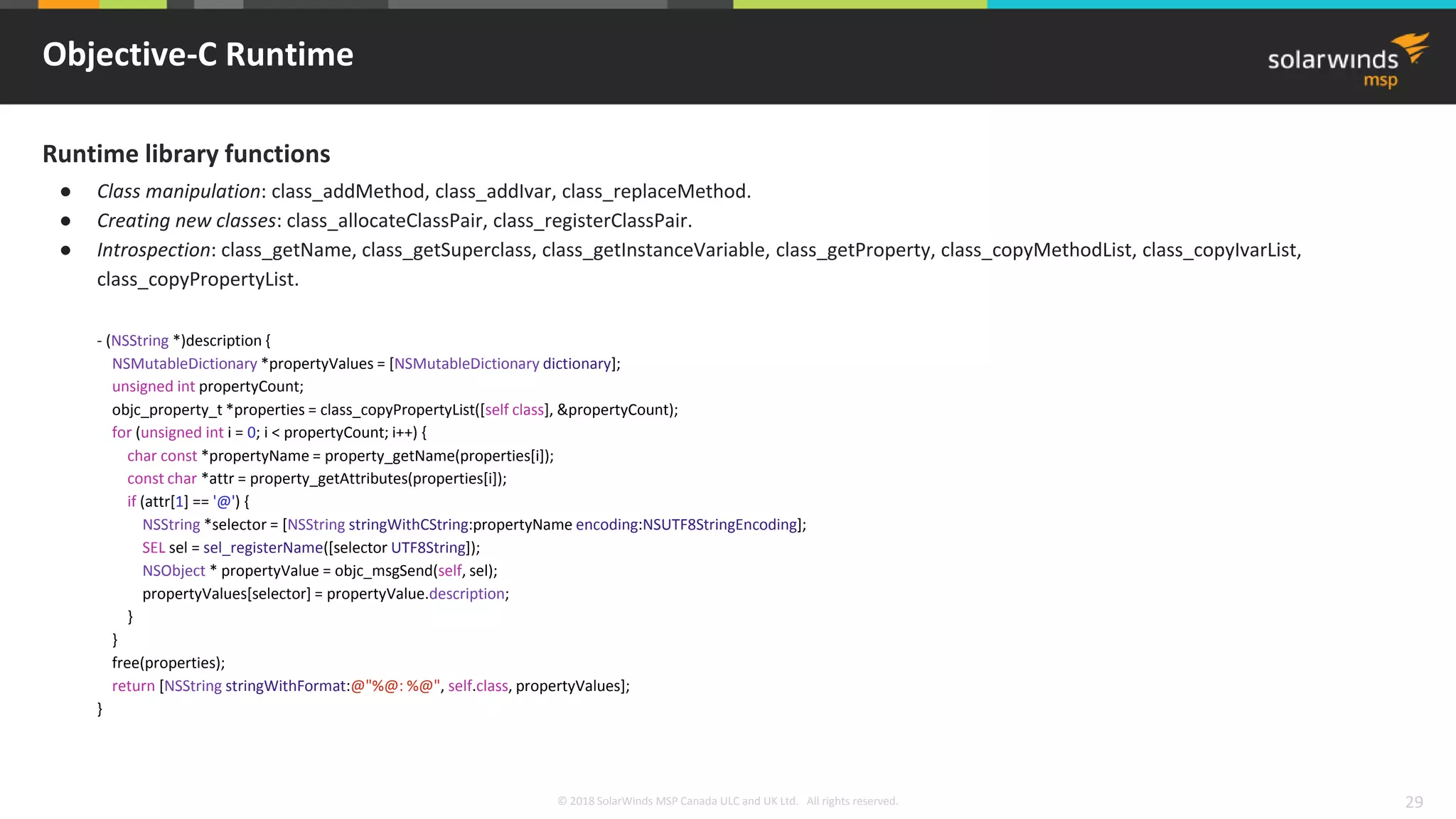This screenshot has height=819, width=1456.
Task: Click the first bullet point marker
Action: click(65, 192)
